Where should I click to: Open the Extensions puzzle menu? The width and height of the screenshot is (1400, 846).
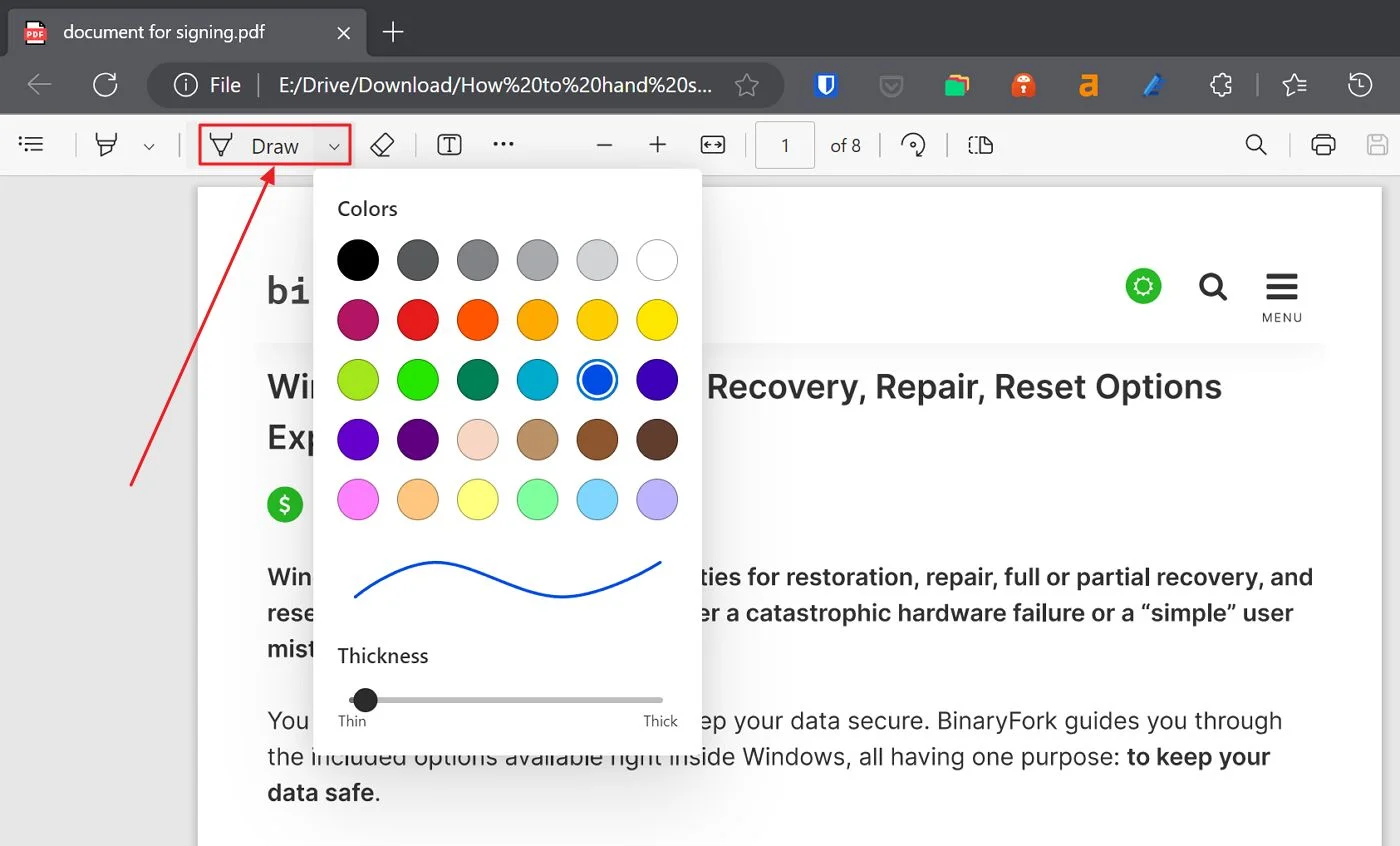(1221, 85)
